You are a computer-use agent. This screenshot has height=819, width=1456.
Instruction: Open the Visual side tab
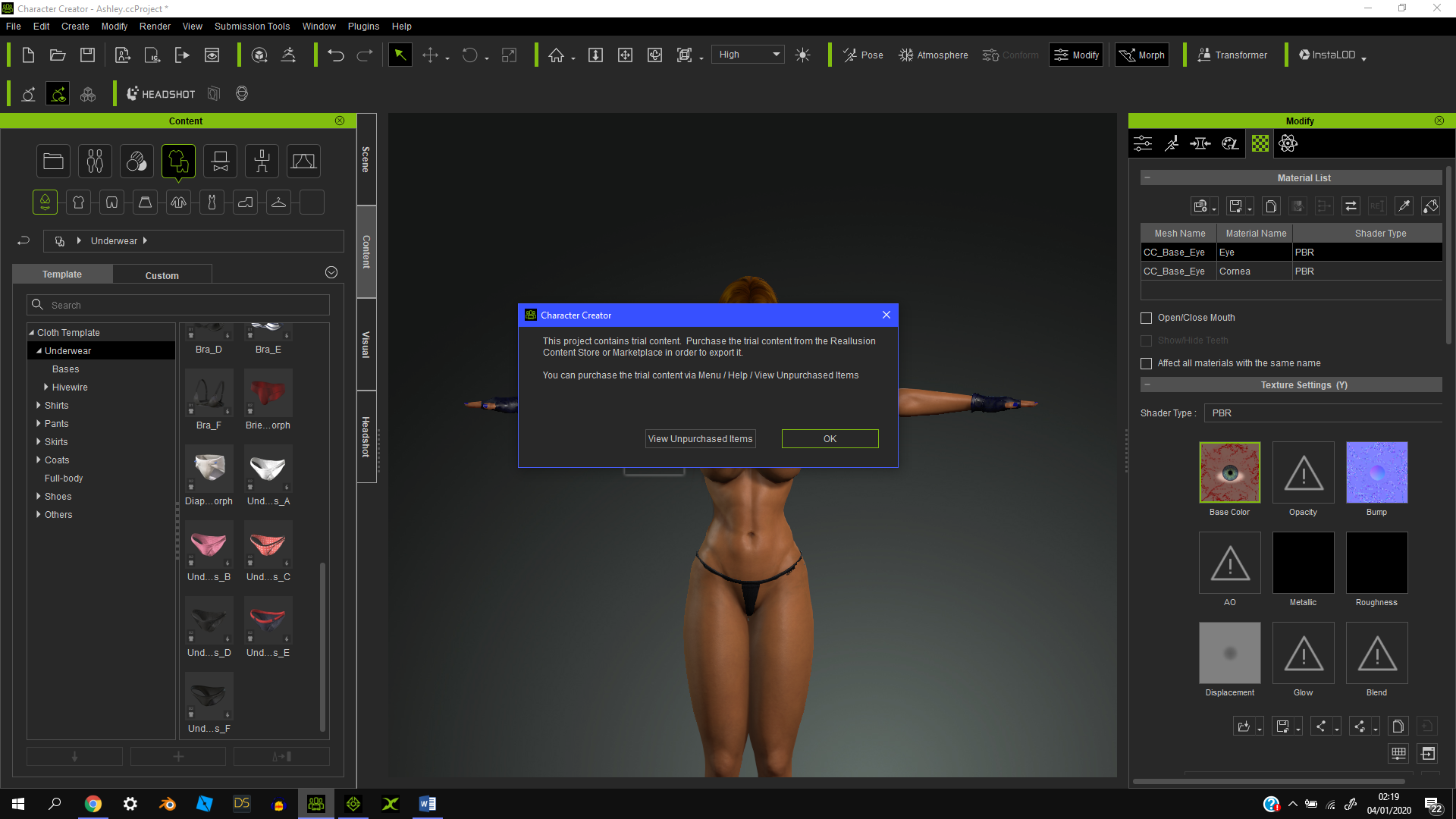tap(366, 344)
